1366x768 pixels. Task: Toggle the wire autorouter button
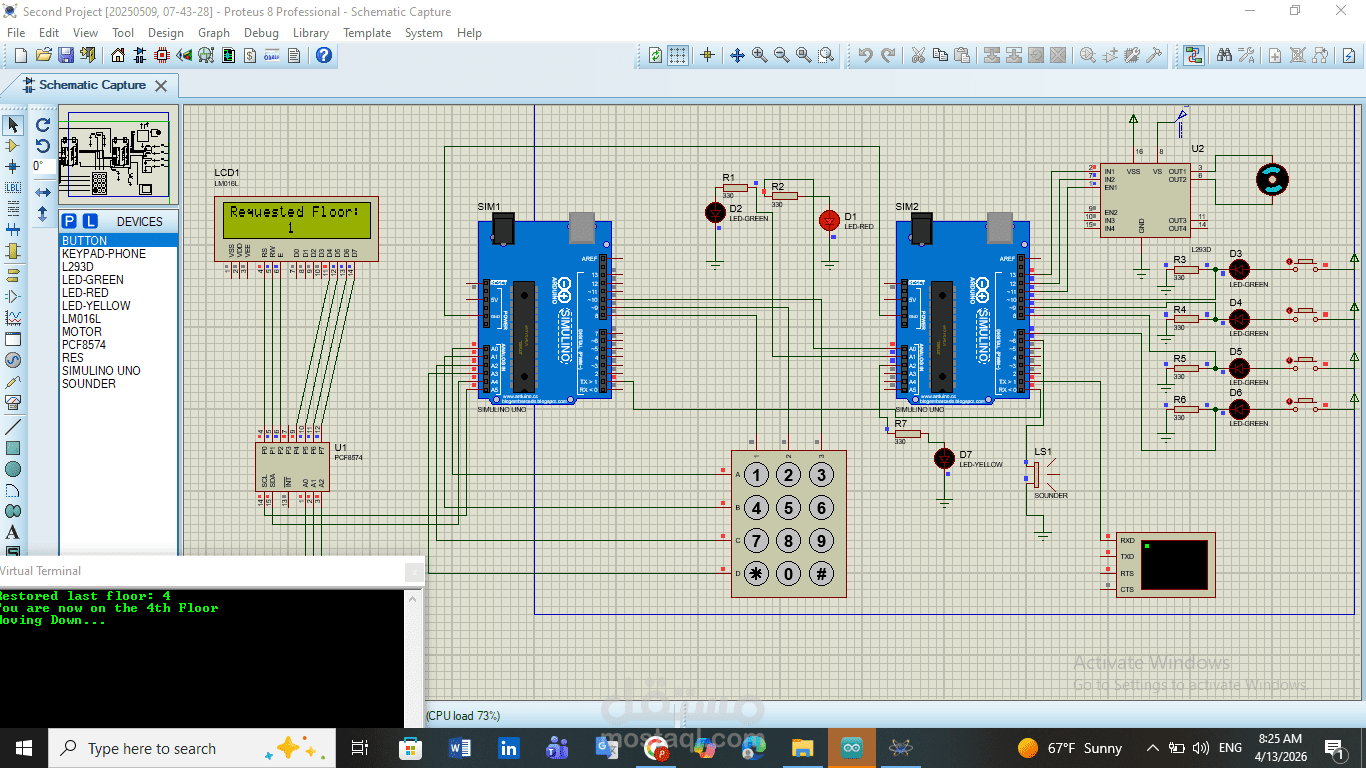pyautogui.click(x=1193, y=56)
